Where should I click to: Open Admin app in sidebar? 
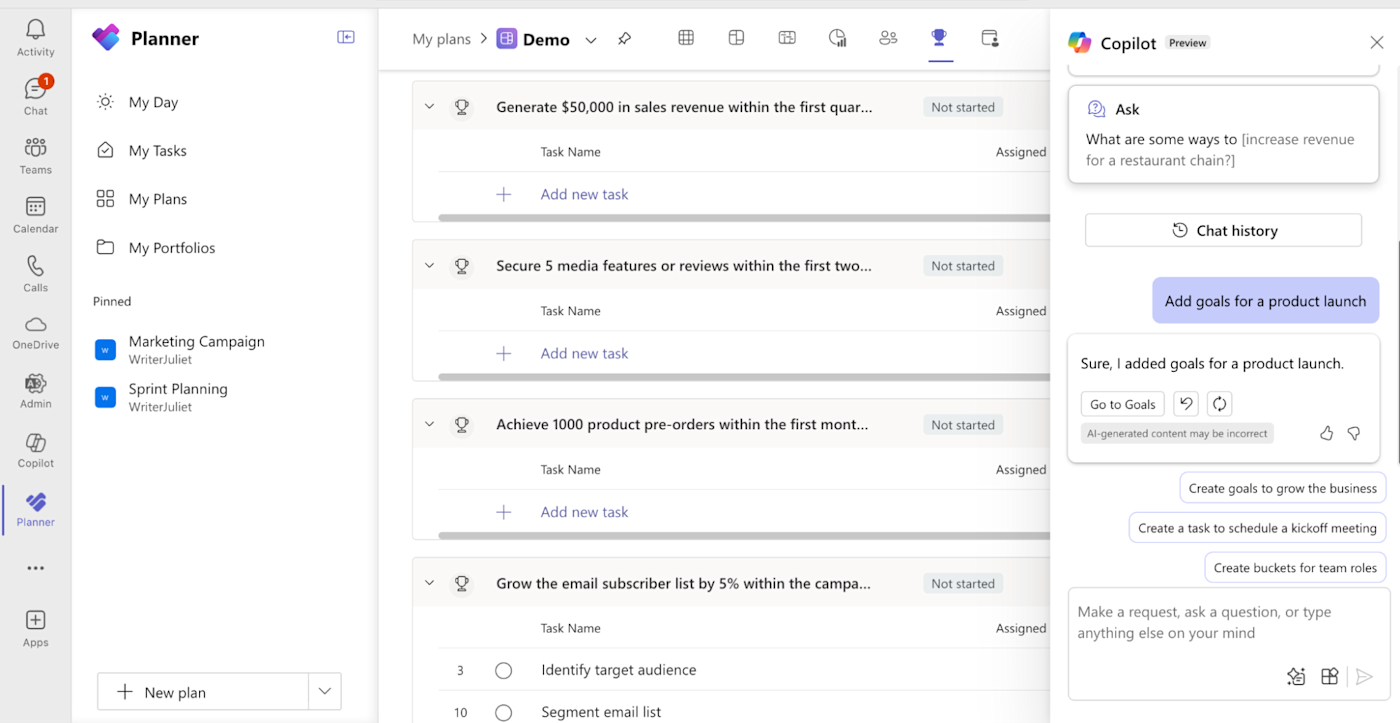35,391
